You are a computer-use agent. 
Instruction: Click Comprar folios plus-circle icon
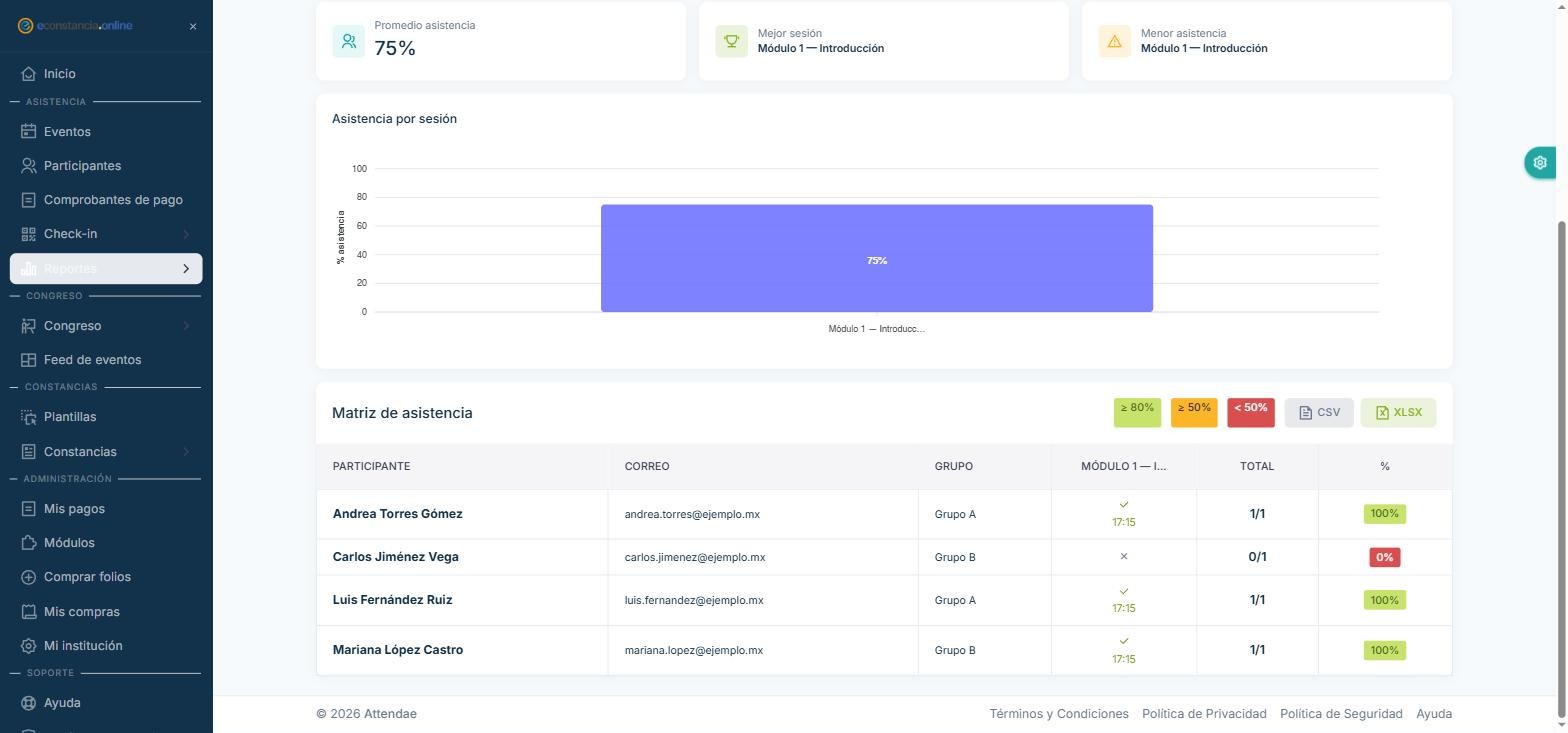(x=28, y=577)
